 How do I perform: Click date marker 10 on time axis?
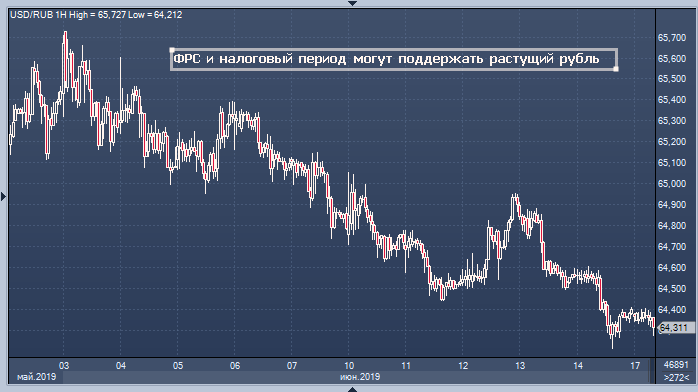(349, 366)
